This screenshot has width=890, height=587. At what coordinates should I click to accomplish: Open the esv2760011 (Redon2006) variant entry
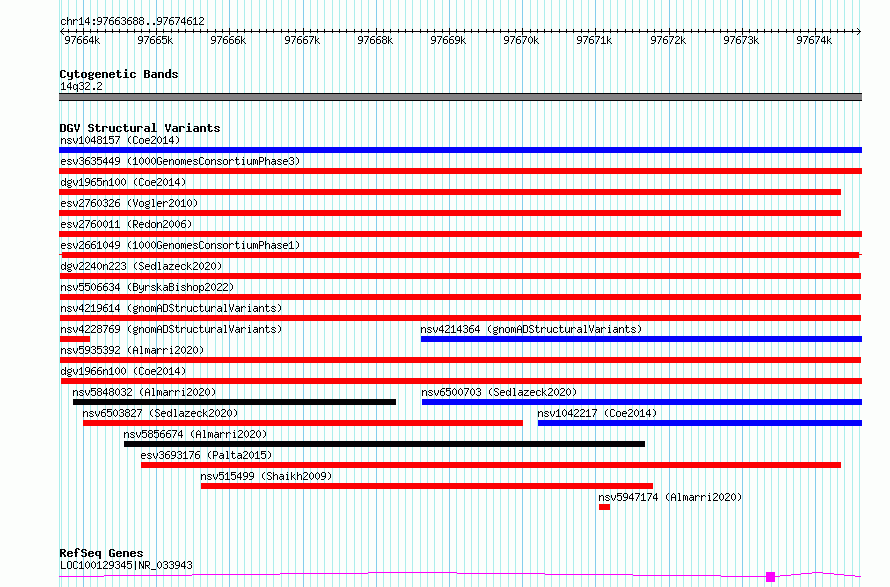(460, 234)
